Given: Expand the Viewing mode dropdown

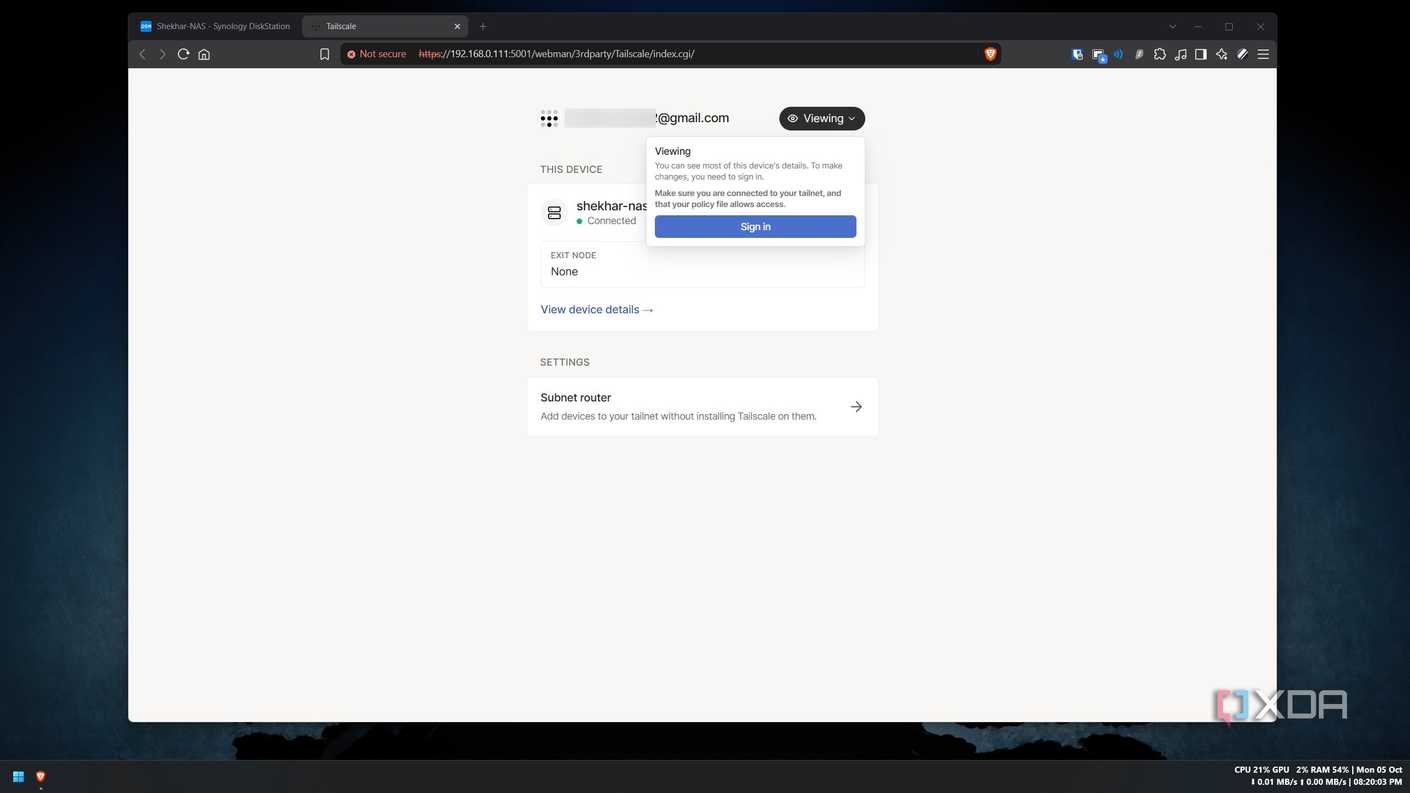Looking at the screenshot, I should click(822, 118).
